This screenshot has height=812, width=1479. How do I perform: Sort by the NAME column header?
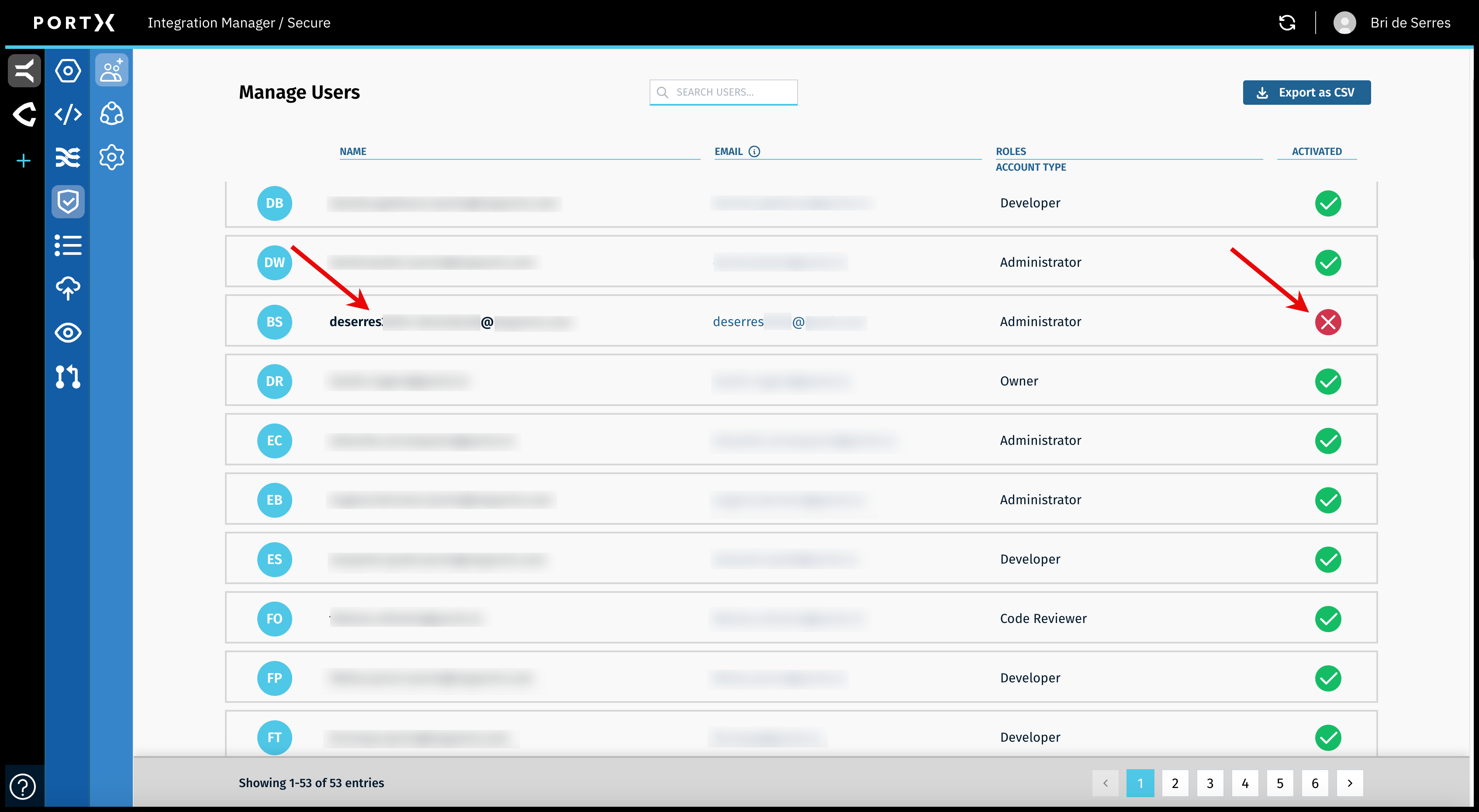click(x=352, y=151)
